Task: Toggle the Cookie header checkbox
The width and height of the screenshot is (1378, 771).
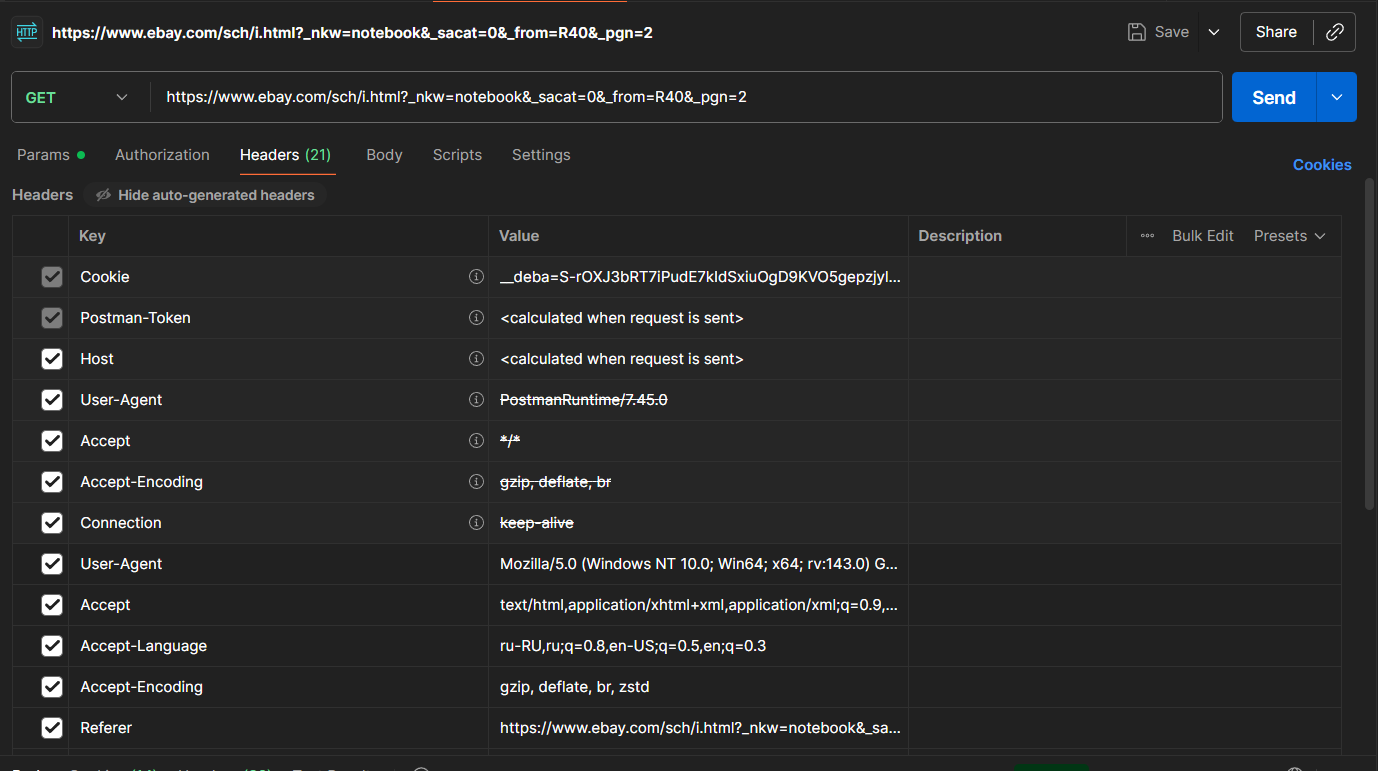Action: tap(52, 277)
